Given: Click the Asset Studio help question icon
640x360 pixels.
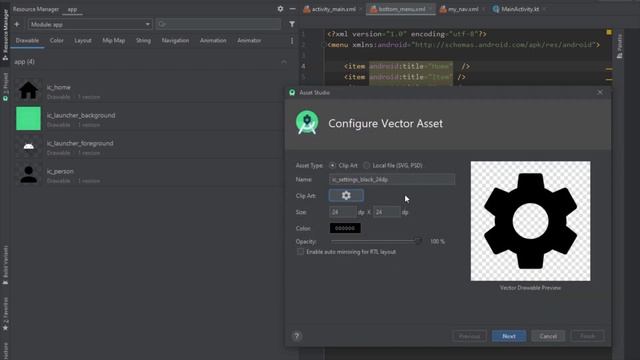Looking at the screenshot, I should (x=297, y=336).
